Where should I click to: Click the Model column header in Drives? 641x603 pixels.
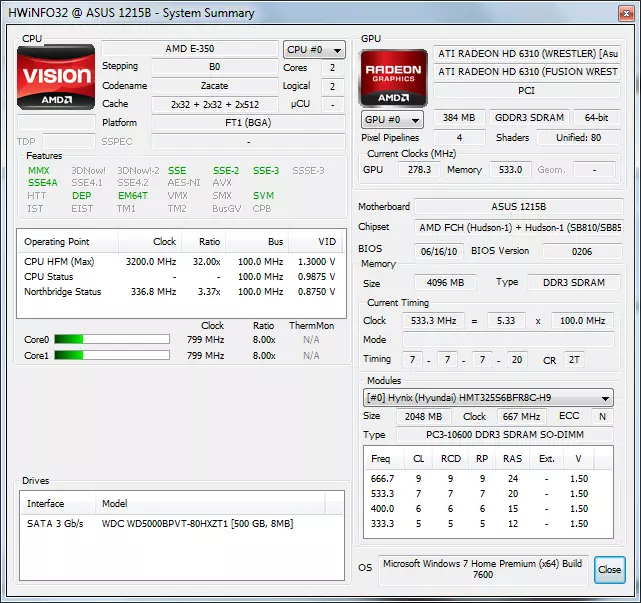[x=211, y=503]
